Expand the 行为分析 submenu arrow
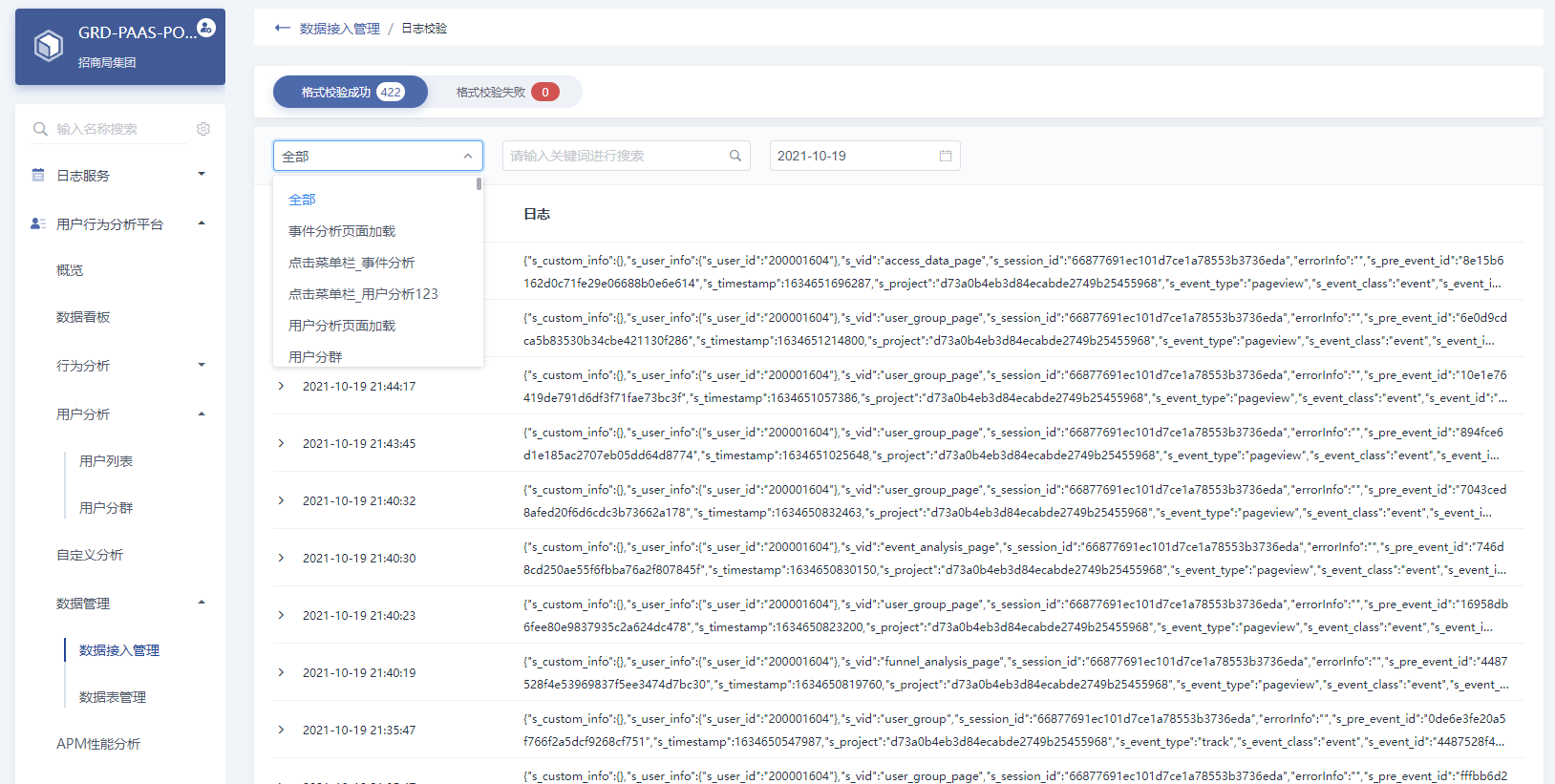Viewport: 1555px width, 784px height. pyautogui.click(x=202, y=365)
